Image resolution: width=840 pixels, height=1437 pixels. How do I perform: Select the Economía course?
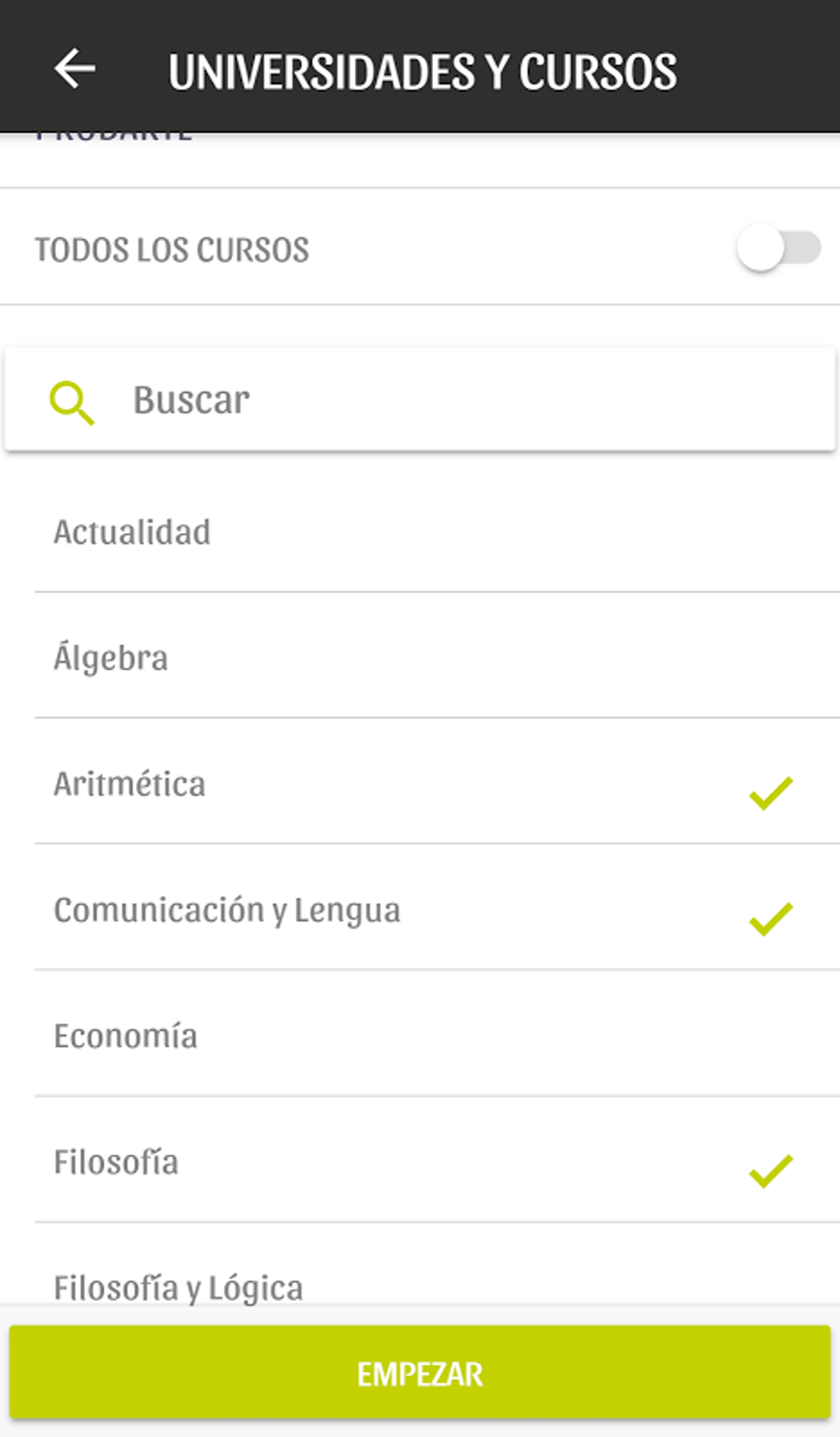(x=126, y=1037)
